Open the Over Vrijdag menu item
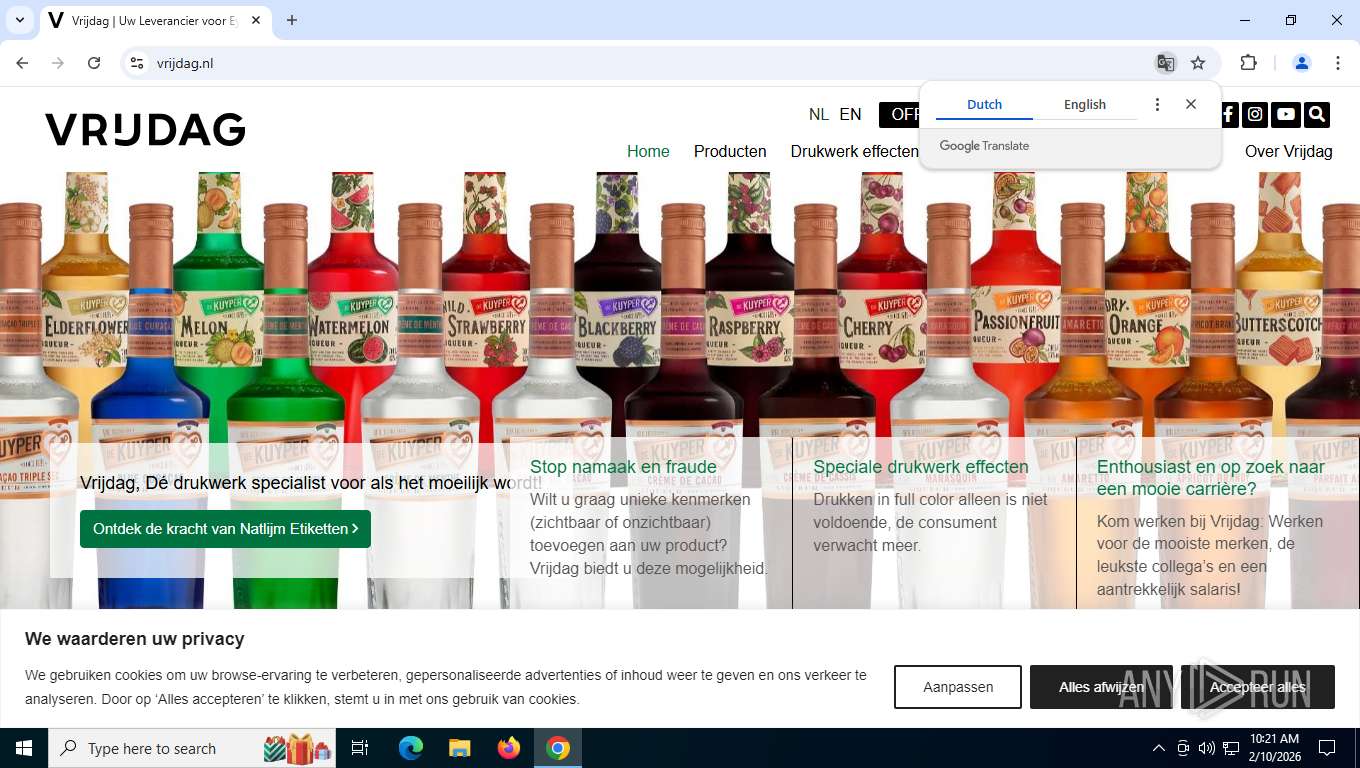Viewport: 1360px width, 768px height. click(x=1288, y=151)
